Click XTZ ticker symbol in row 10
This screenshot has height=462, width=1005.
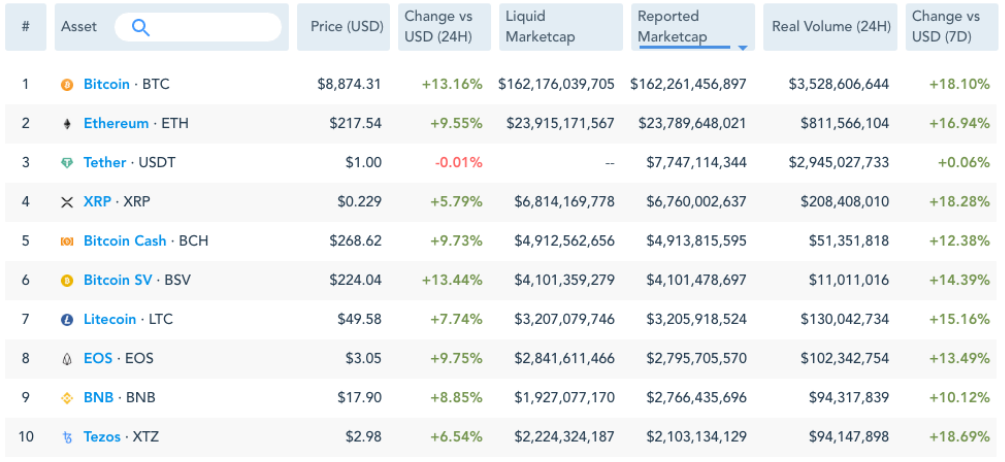[145, 436]
